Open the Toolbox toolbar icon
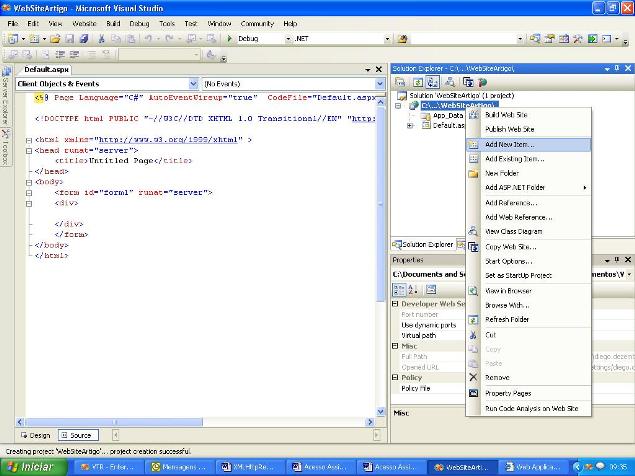The width and height of the screenshot is (635, 476). click(x=577, y=39)
